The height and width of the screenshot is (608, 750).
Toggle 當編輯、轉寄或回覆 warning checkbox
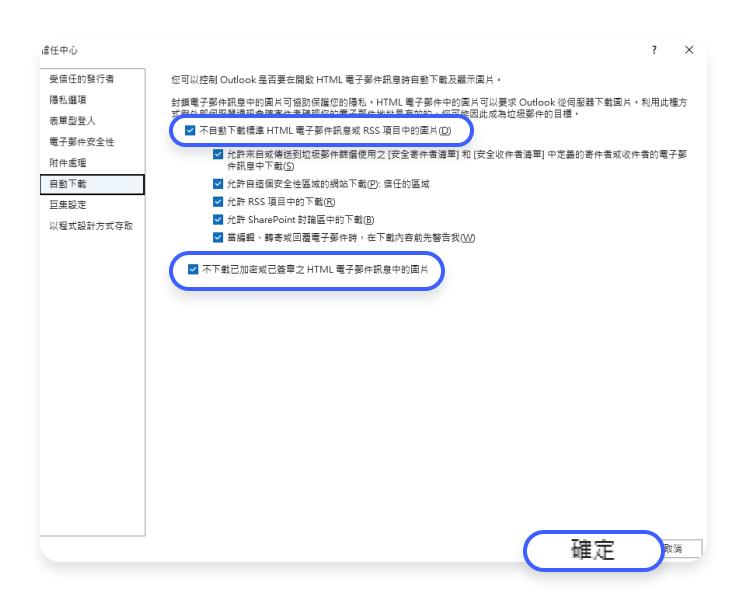(x=218, y=237)
